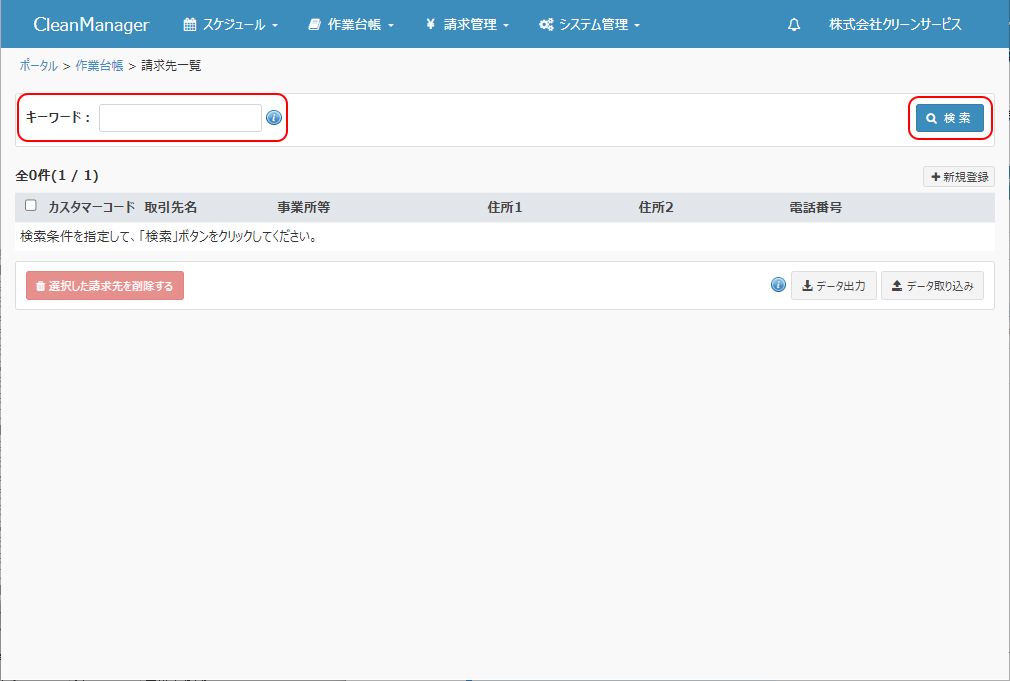
Task: Expand the 作業台帳 menu
Action: (351, 25)
